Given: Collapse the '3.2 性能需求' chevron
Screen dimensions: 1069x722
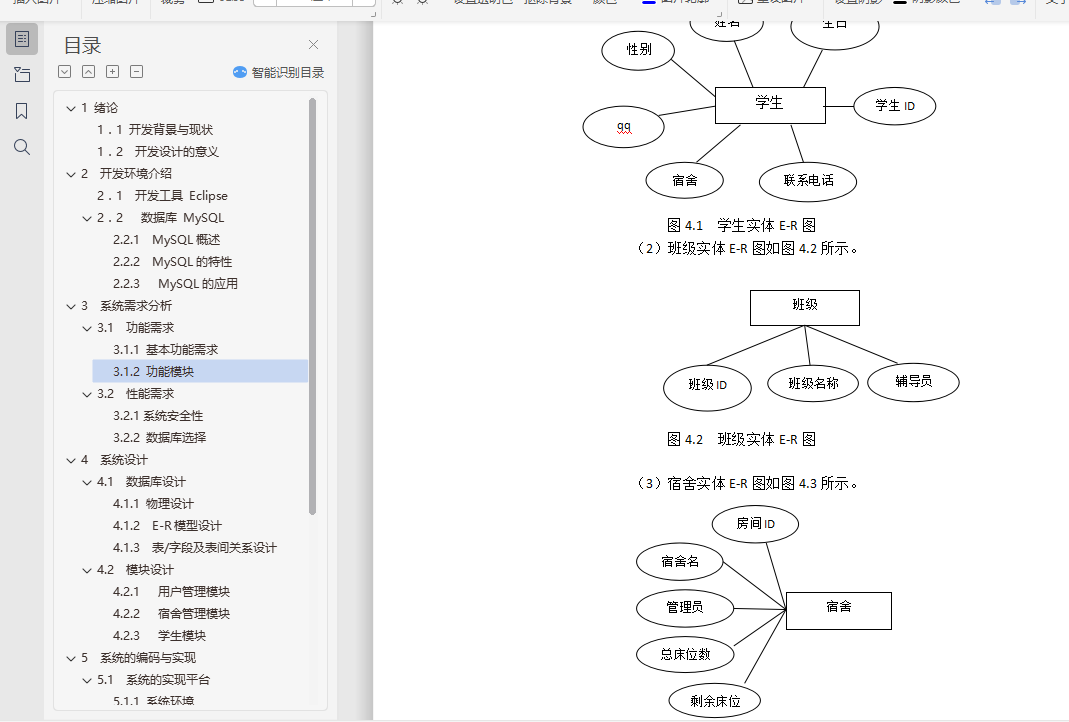Looking at the screenshot, I should click(87, 395).
